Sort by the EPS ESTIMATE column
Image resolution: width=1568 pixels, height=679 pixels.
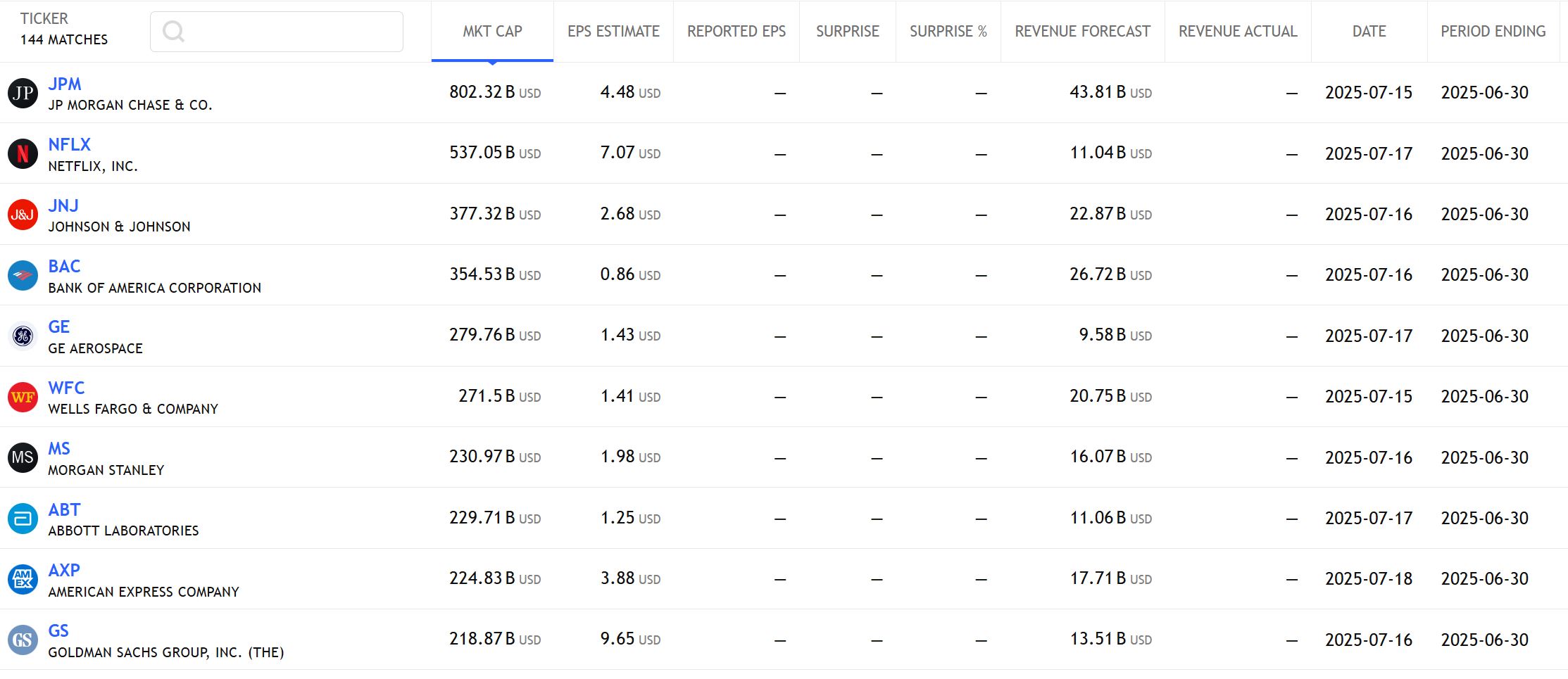[x=613, y=31]
